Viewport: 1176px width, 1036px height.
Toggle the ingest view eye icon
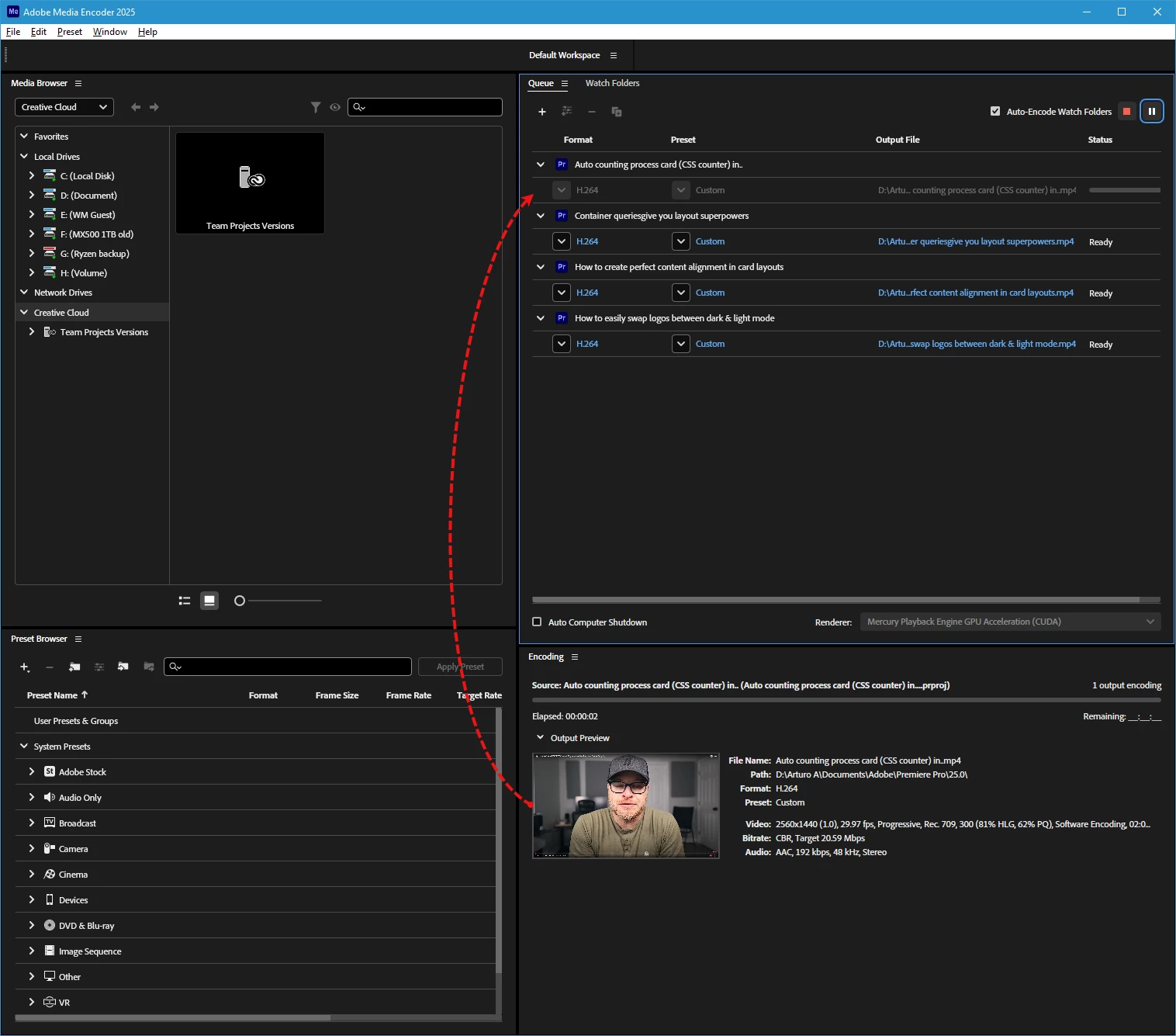(335, 107)
